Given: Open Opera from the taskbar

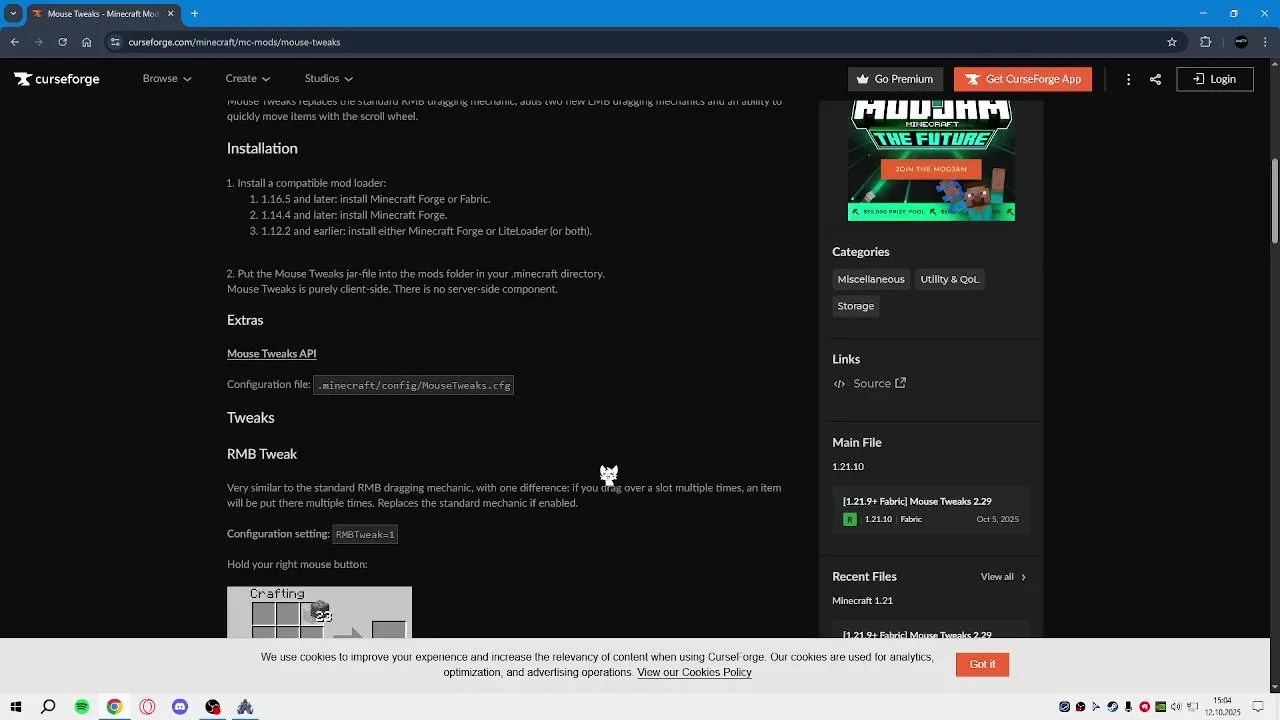Looking at the screenshot, I should [147, 707].
